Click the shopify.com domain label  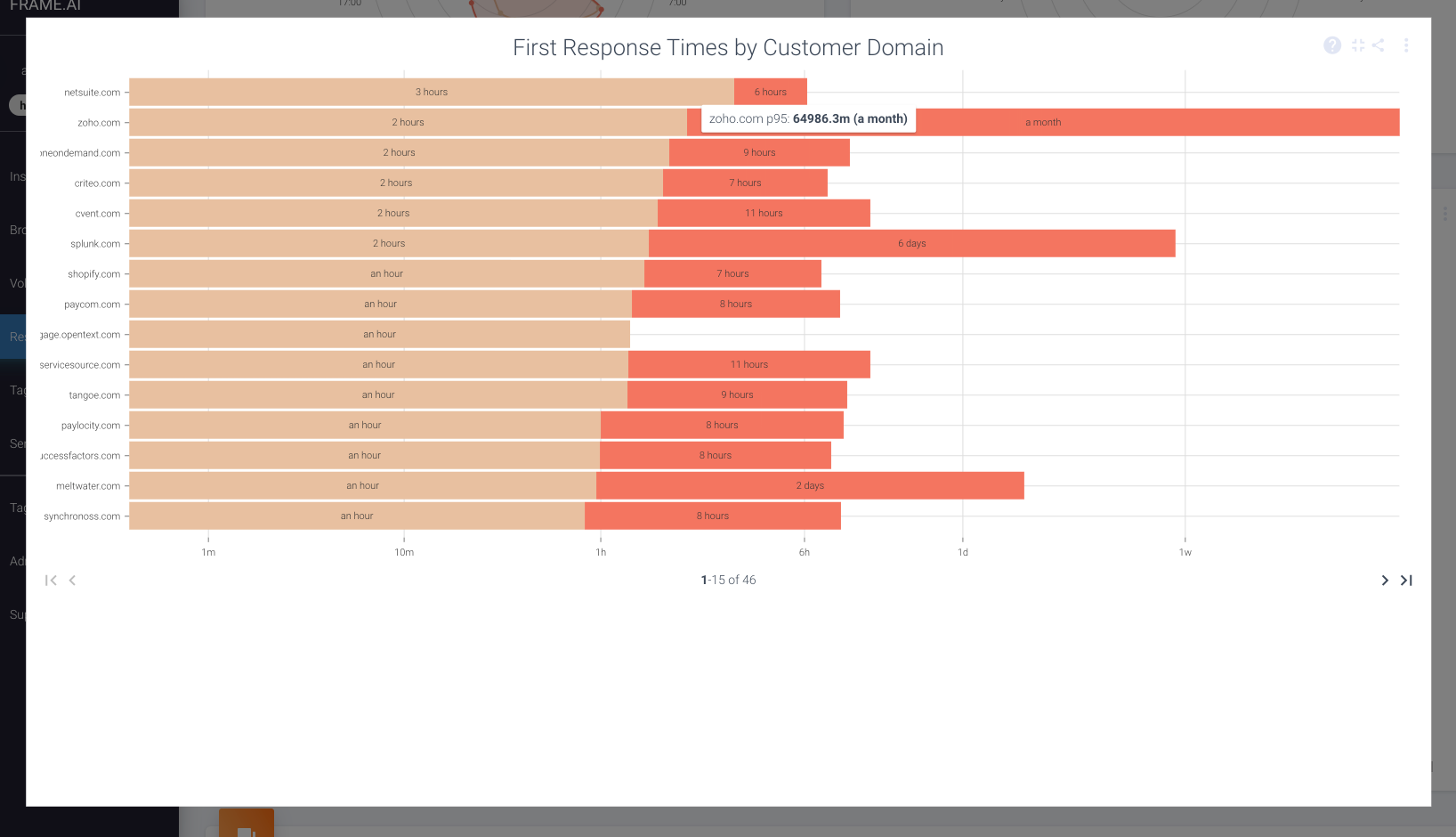click(93, 274)
